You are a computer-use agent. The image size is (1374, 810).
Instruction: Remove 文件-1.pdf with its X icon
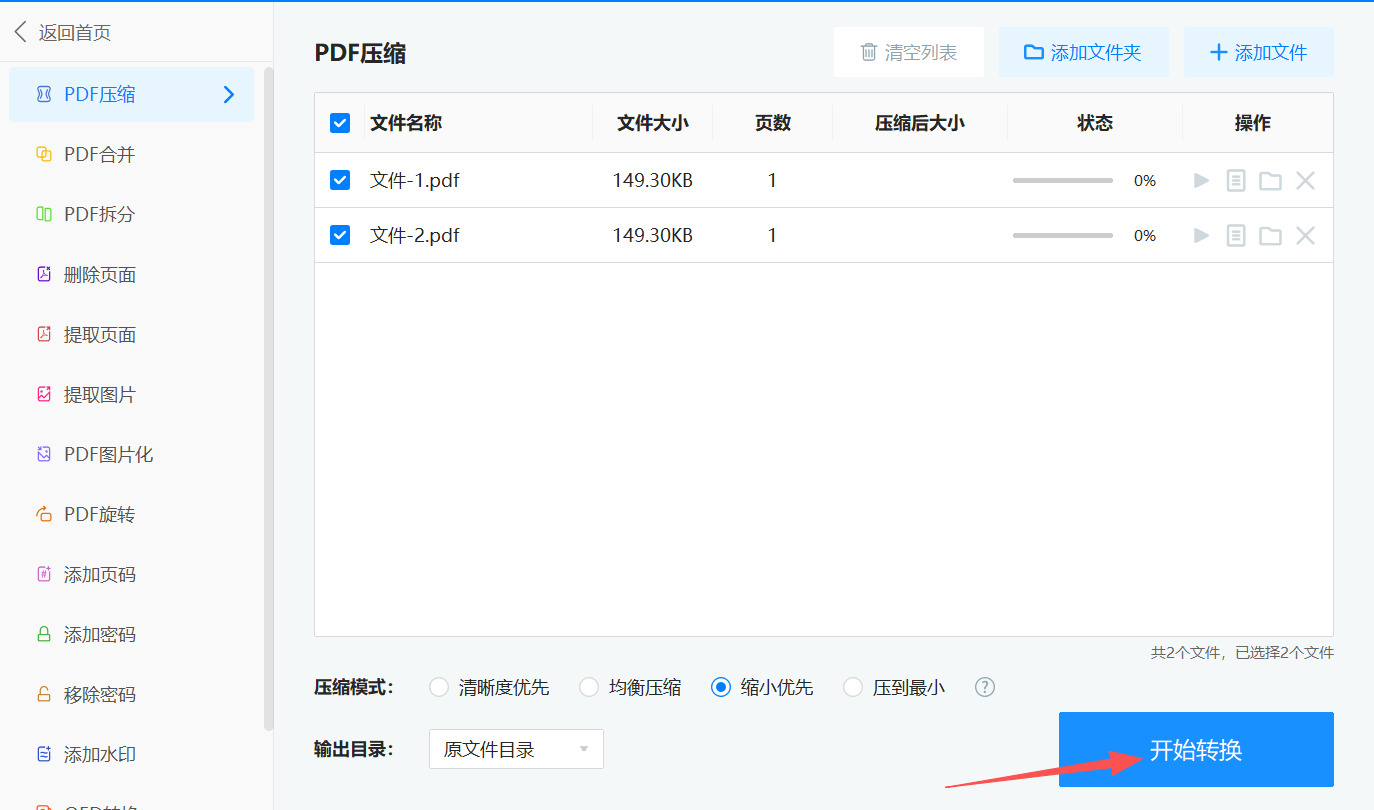[x=1305, y=180]
